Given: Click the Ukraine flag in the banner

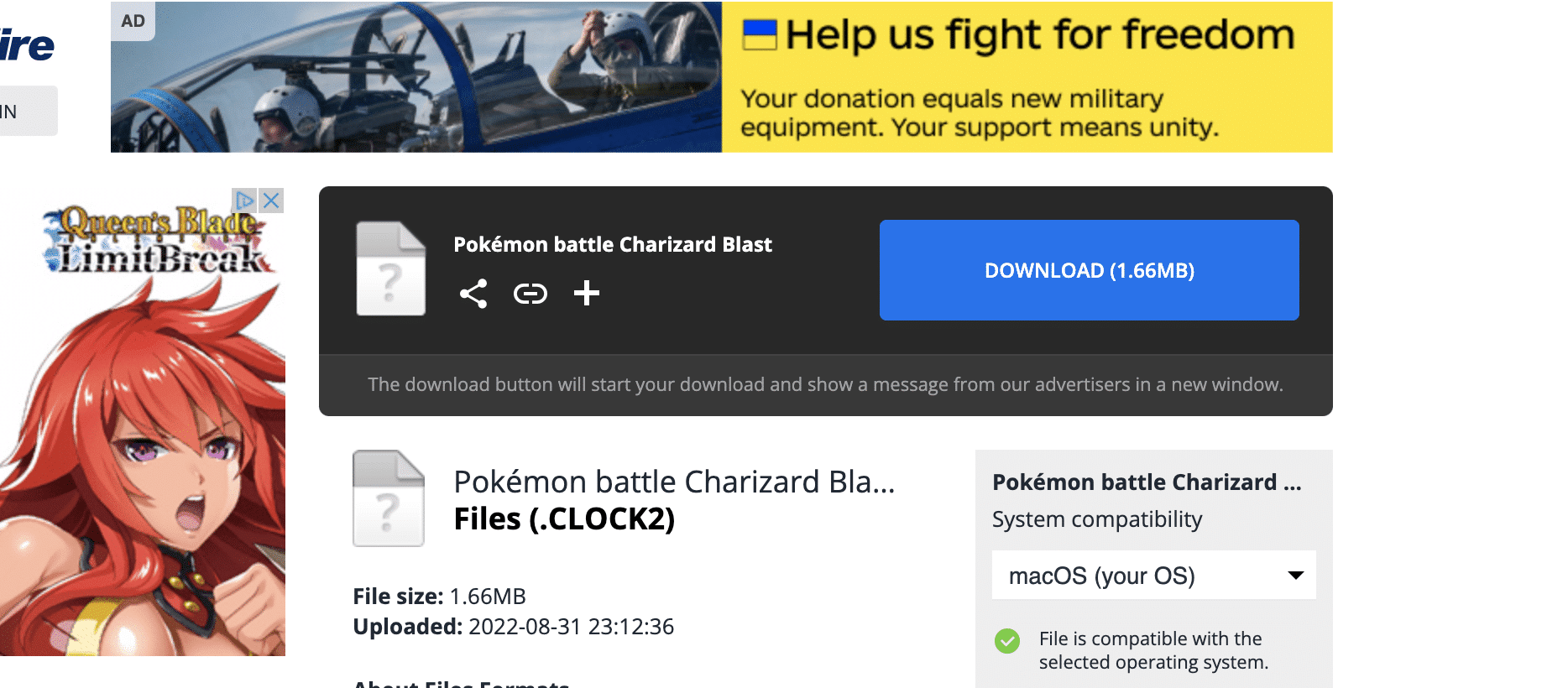Looking at the screenshot, I should point(760,35).
